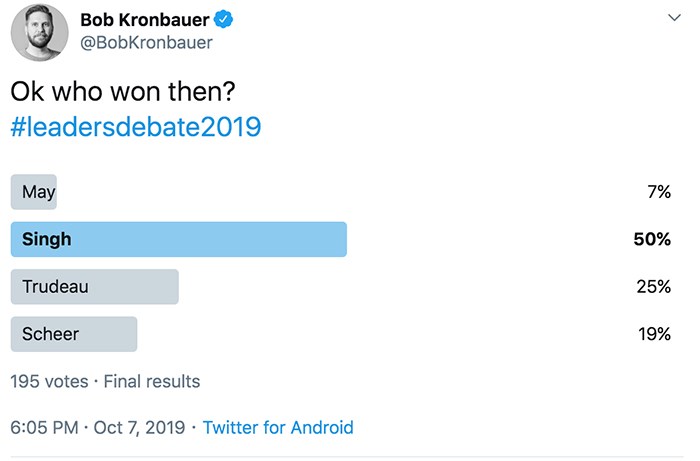700x461 pixels.
Task: Click the 'Ok who won then?' tweet text
Action: [x=123, y=91]
